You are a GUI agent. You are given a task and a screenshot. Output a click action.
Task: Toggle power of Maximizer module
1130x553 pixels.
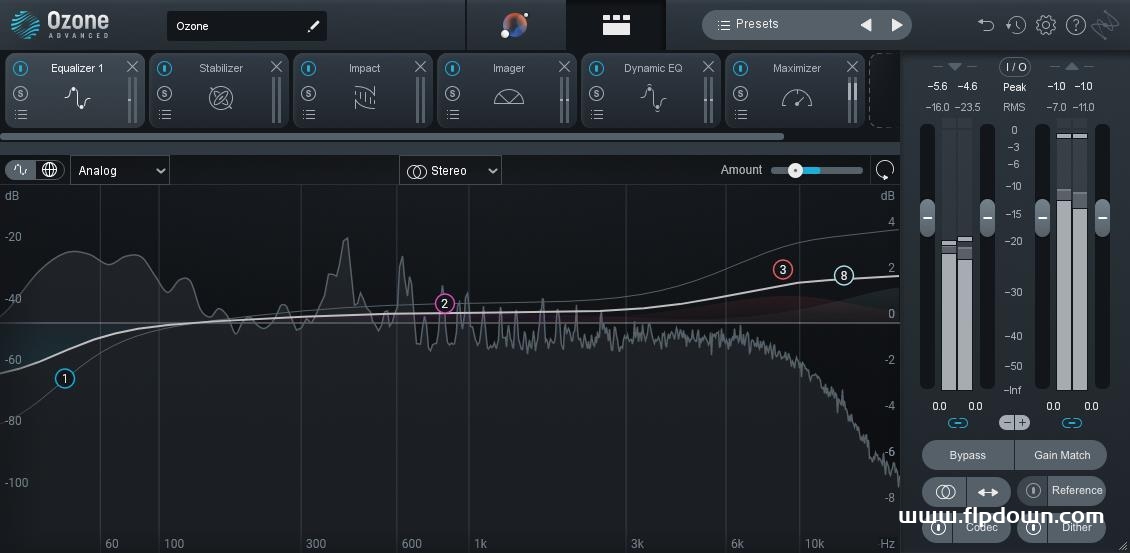click(x=740, y=68)
